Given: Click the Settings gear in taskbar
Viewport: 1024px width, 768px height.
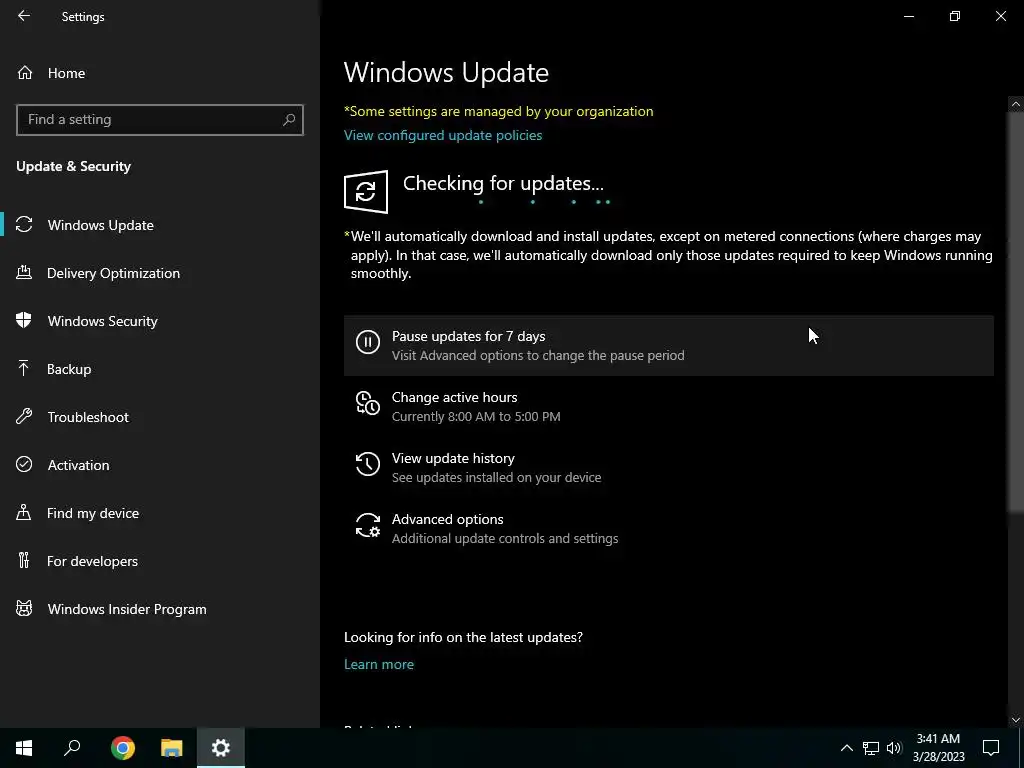Looking at the screenshot, I should (221, 748).
